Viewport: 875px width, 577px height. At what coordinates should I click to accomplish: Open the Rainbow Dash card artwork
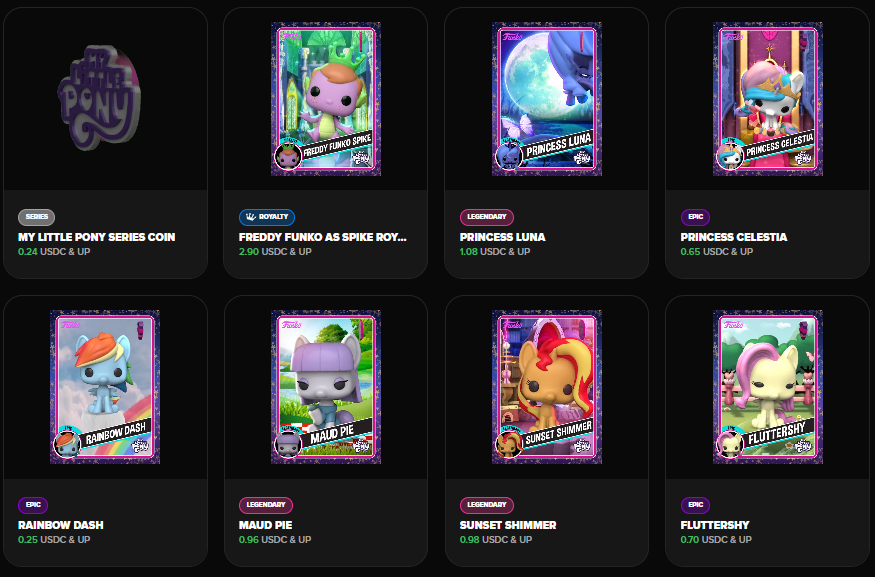(x=105, y=387)
